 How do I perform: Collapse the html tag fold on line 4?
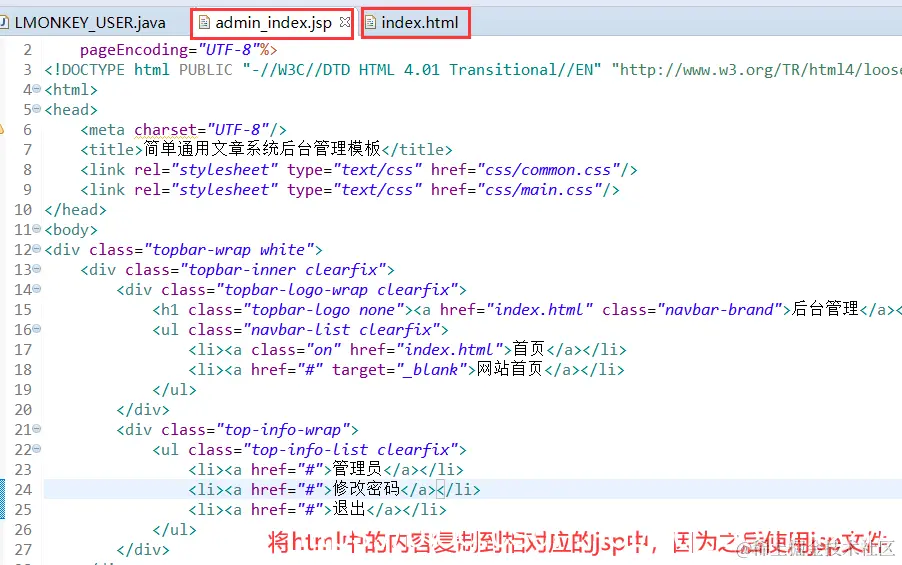37,89
